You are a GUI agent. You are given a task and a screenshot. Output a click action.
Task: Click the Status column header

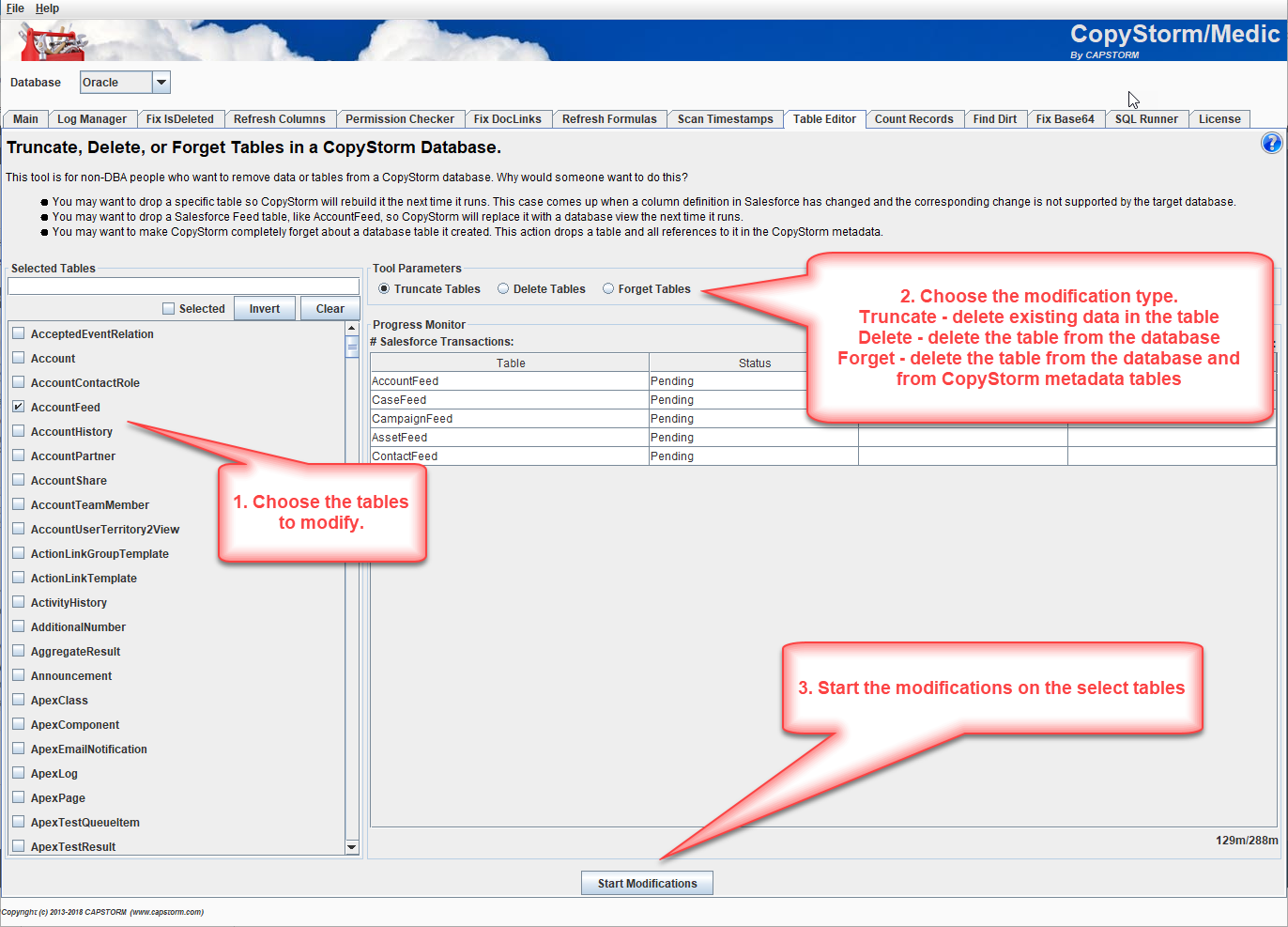(754, 363)
